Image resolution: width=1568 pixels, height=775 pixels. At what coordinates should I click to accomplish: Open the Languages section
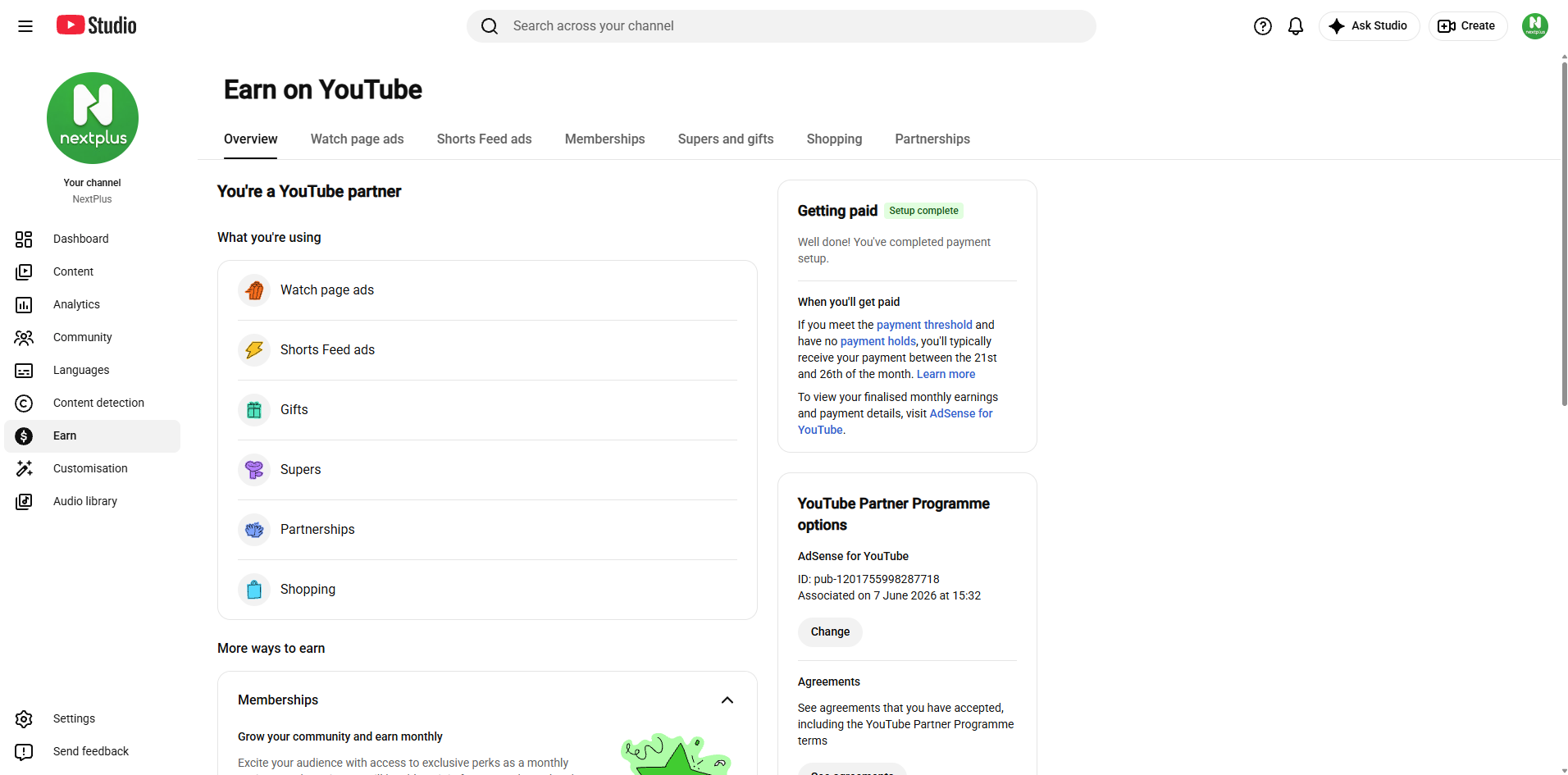(92, 370)
